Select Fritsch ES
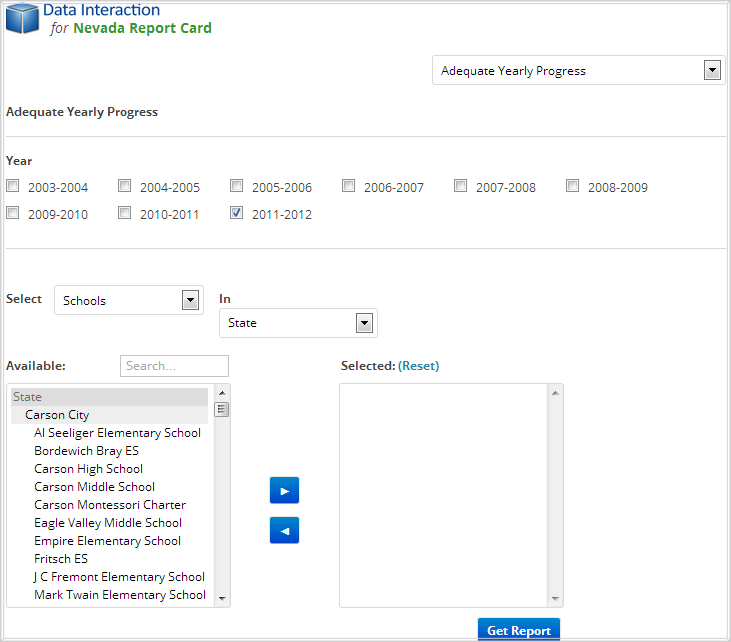Viewport: 731px width, 642px height. (x=61, y=559)
